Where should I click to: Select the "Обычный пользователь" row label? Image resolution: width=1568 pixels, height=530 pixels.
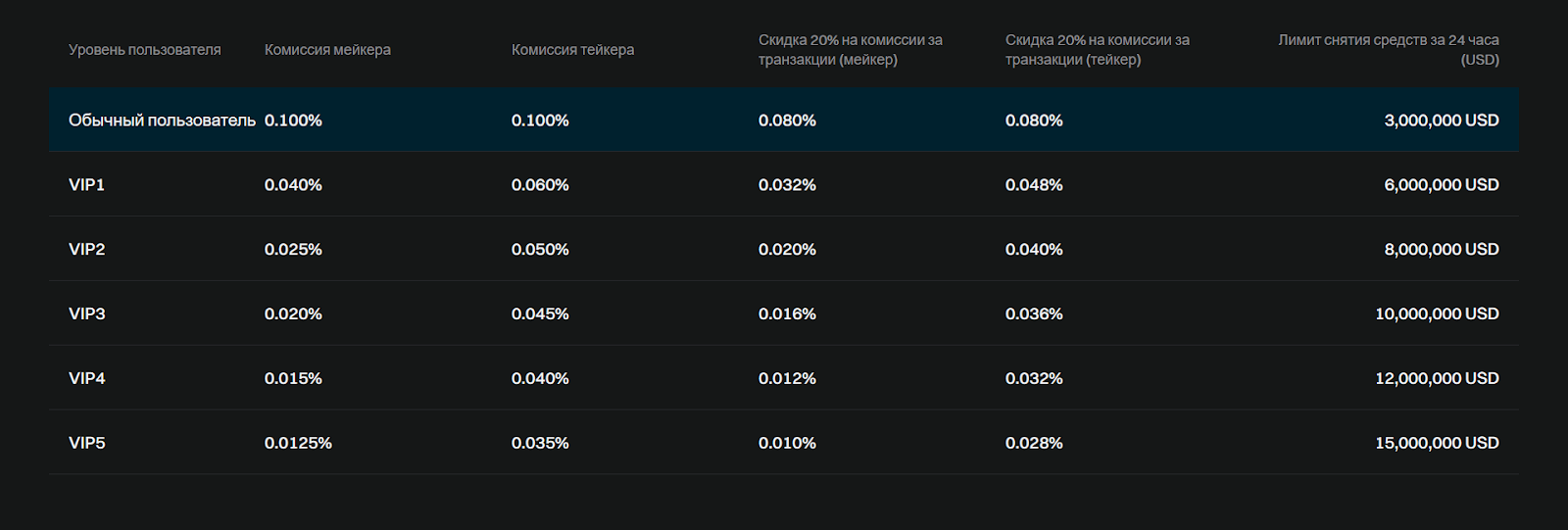(x=162, y=120)
